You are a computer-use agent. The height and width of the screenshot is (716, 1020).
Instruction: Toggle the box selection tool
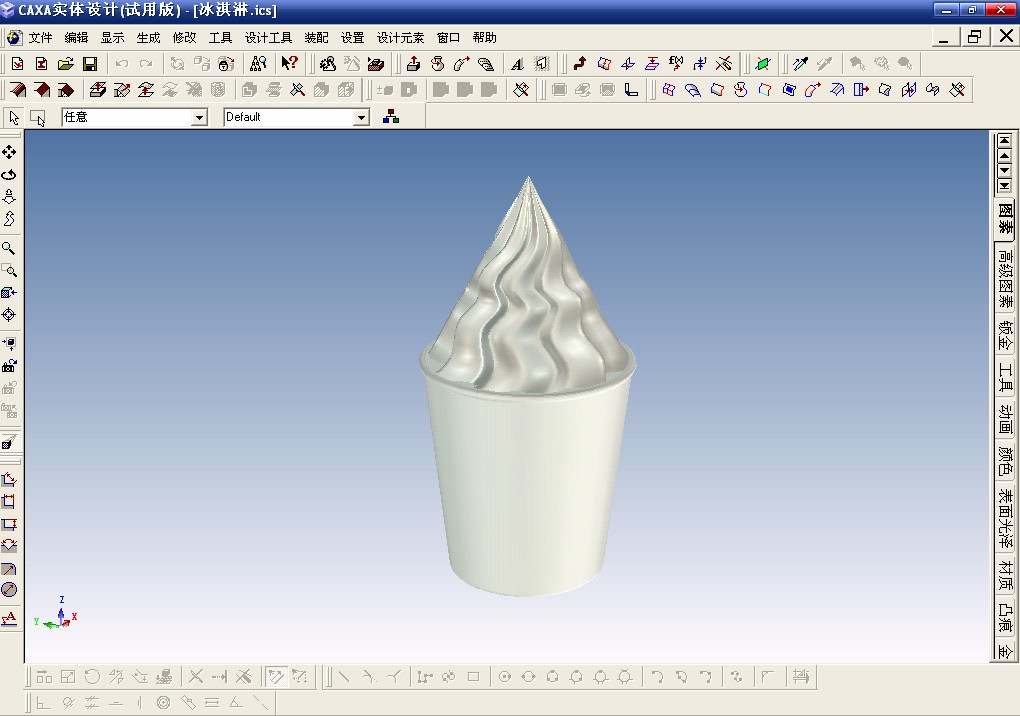[x=38, y=117]
